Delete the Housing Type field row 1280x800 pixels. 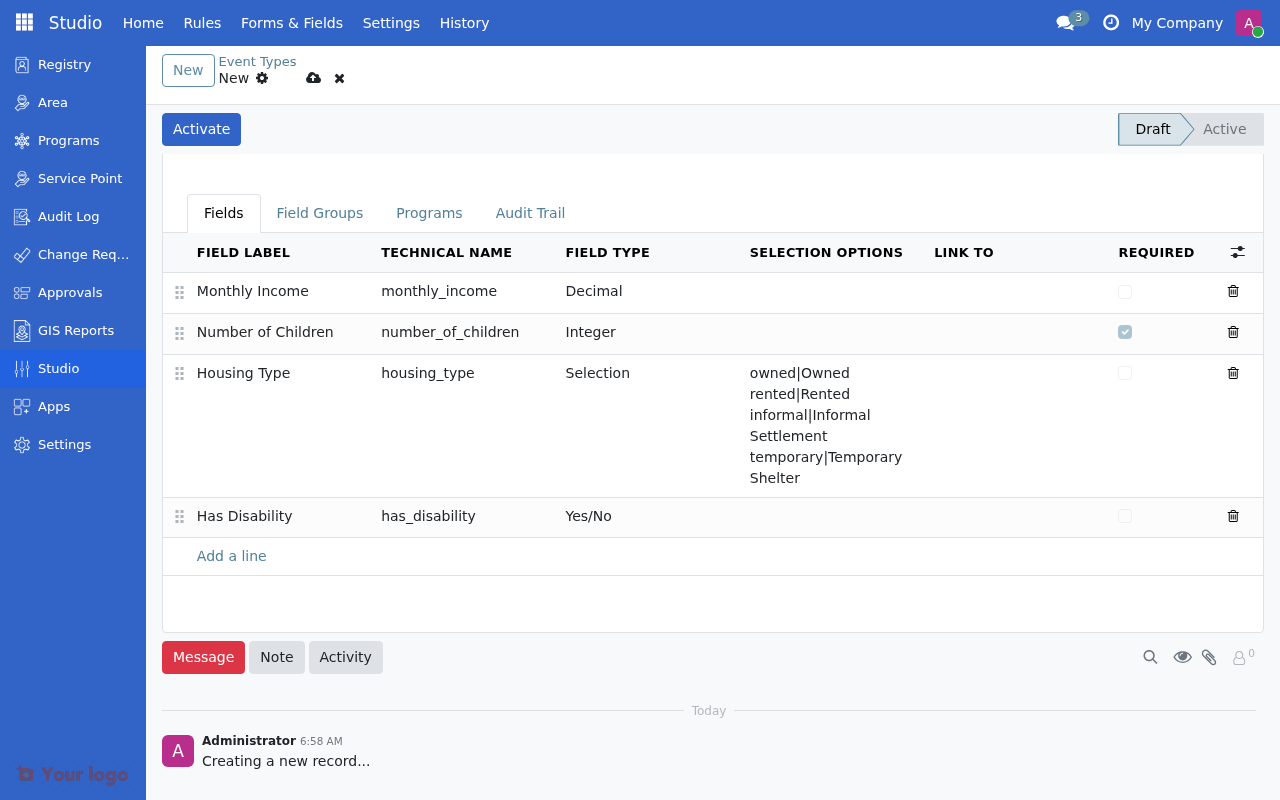tap(1233, 372)
